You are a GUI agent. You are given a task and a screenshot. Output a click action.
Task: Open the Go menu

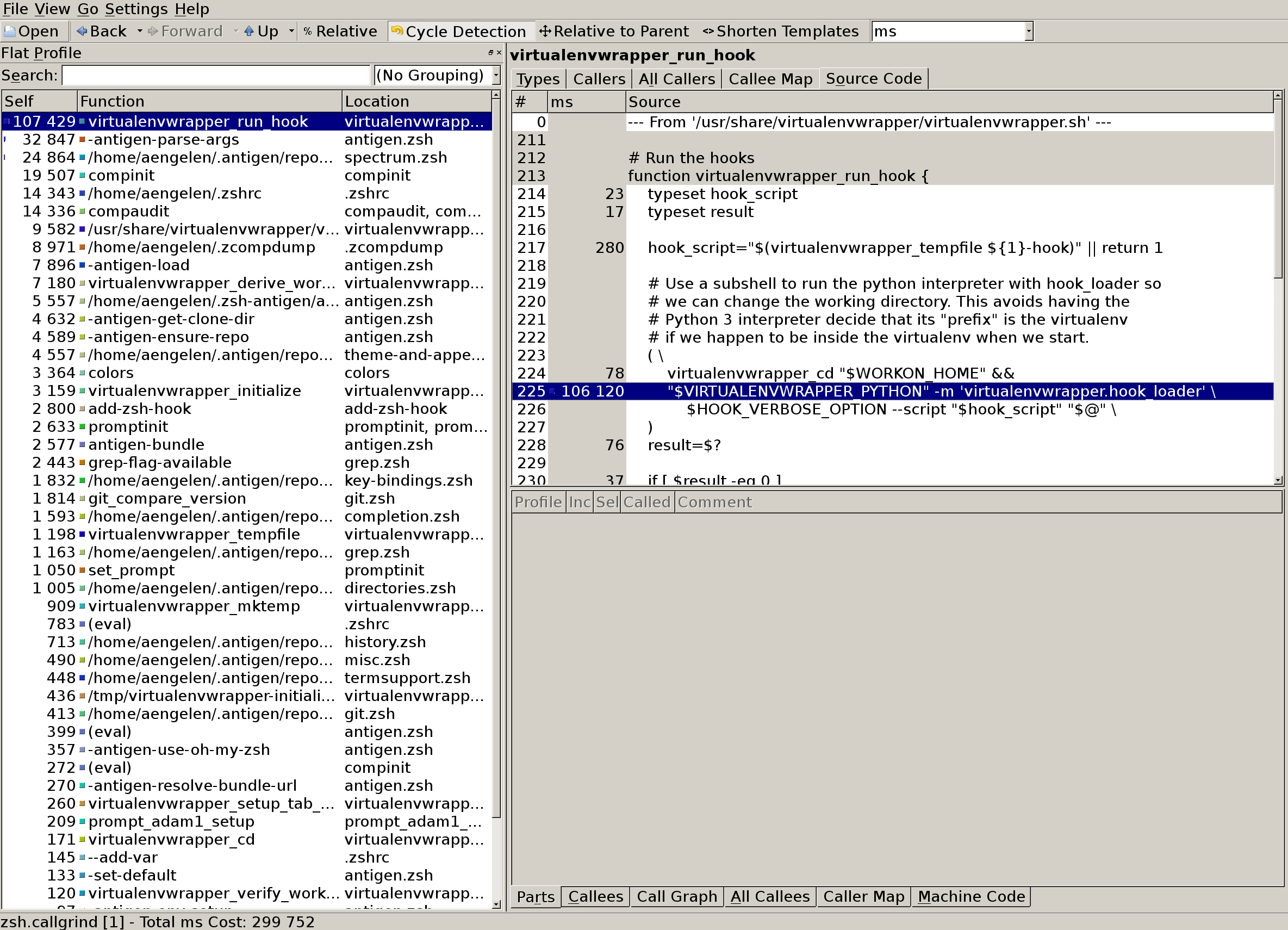[88, 9]
